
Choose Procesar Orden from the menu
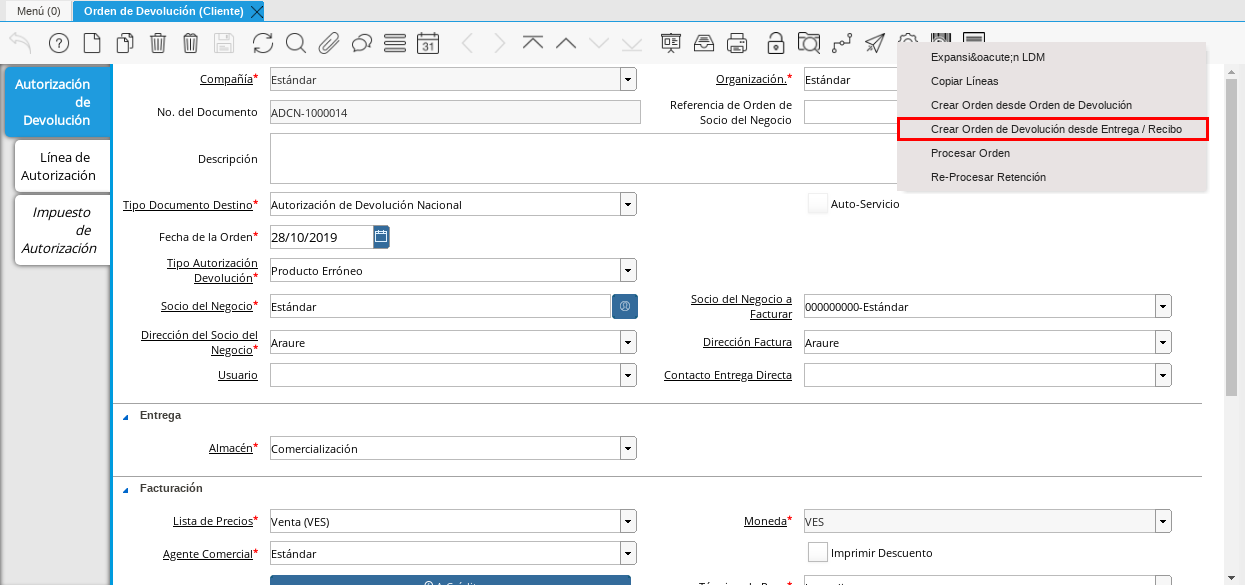point(970,153)
